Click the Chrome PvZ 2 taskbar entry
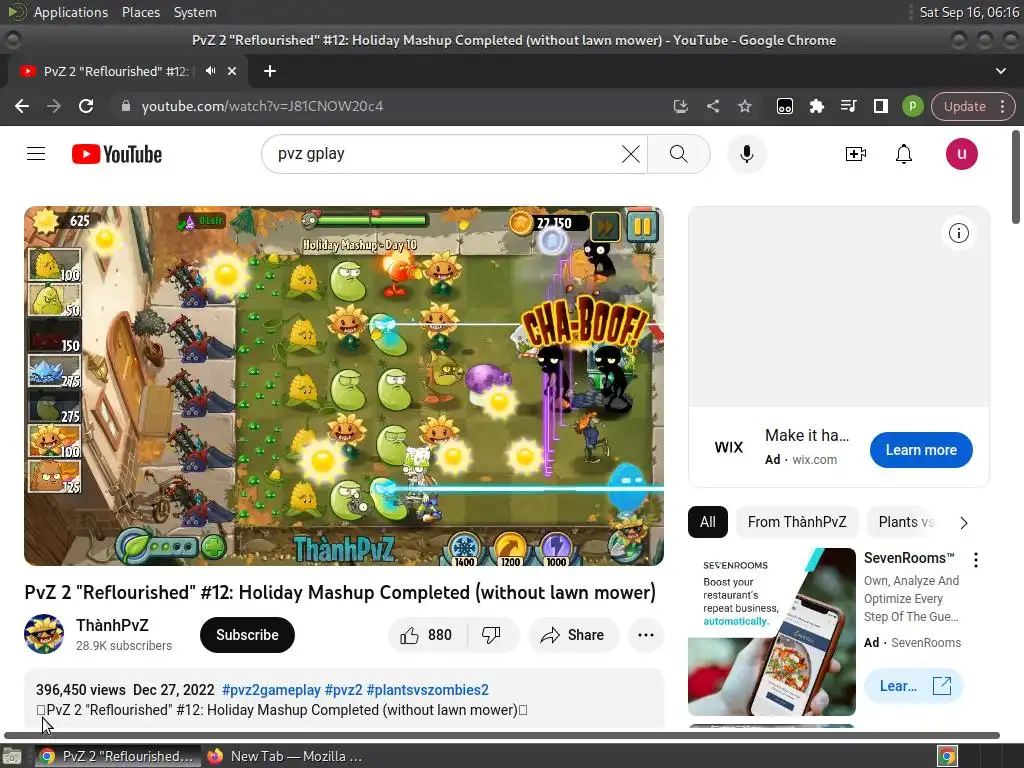The height and width of the screenshot is (768, 1024). [x=117, y=756]
